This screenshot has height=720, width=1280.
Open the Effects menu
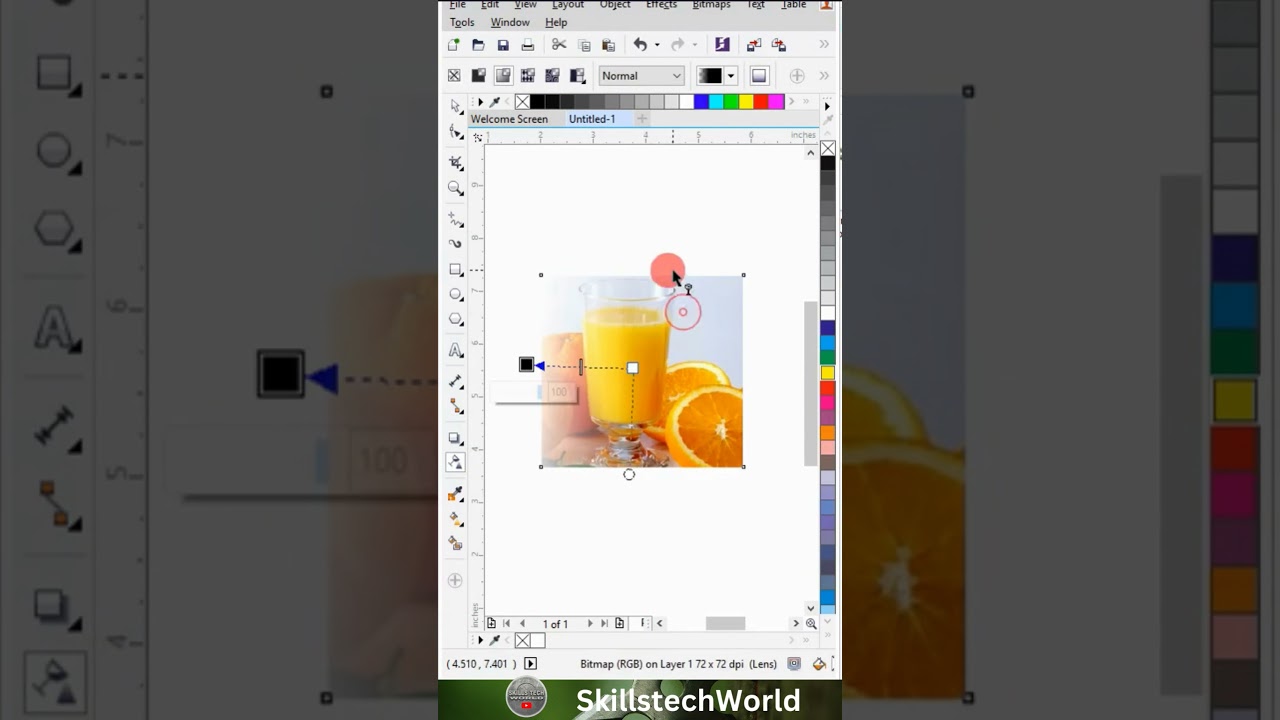662,5
